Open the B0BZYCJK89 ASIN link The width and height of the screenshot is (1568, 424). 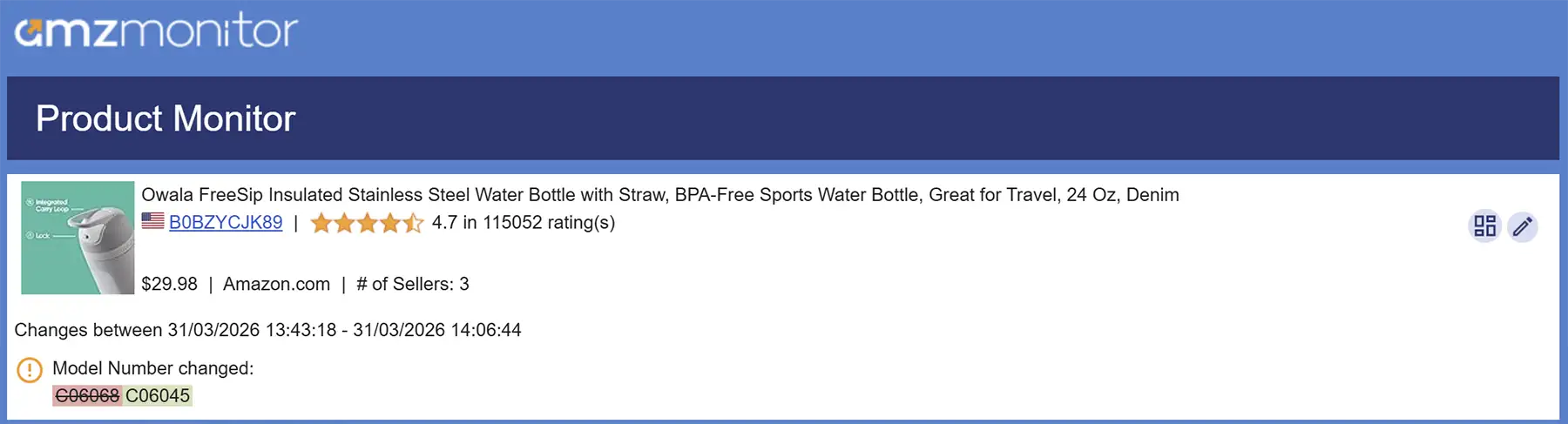point(226,223)
